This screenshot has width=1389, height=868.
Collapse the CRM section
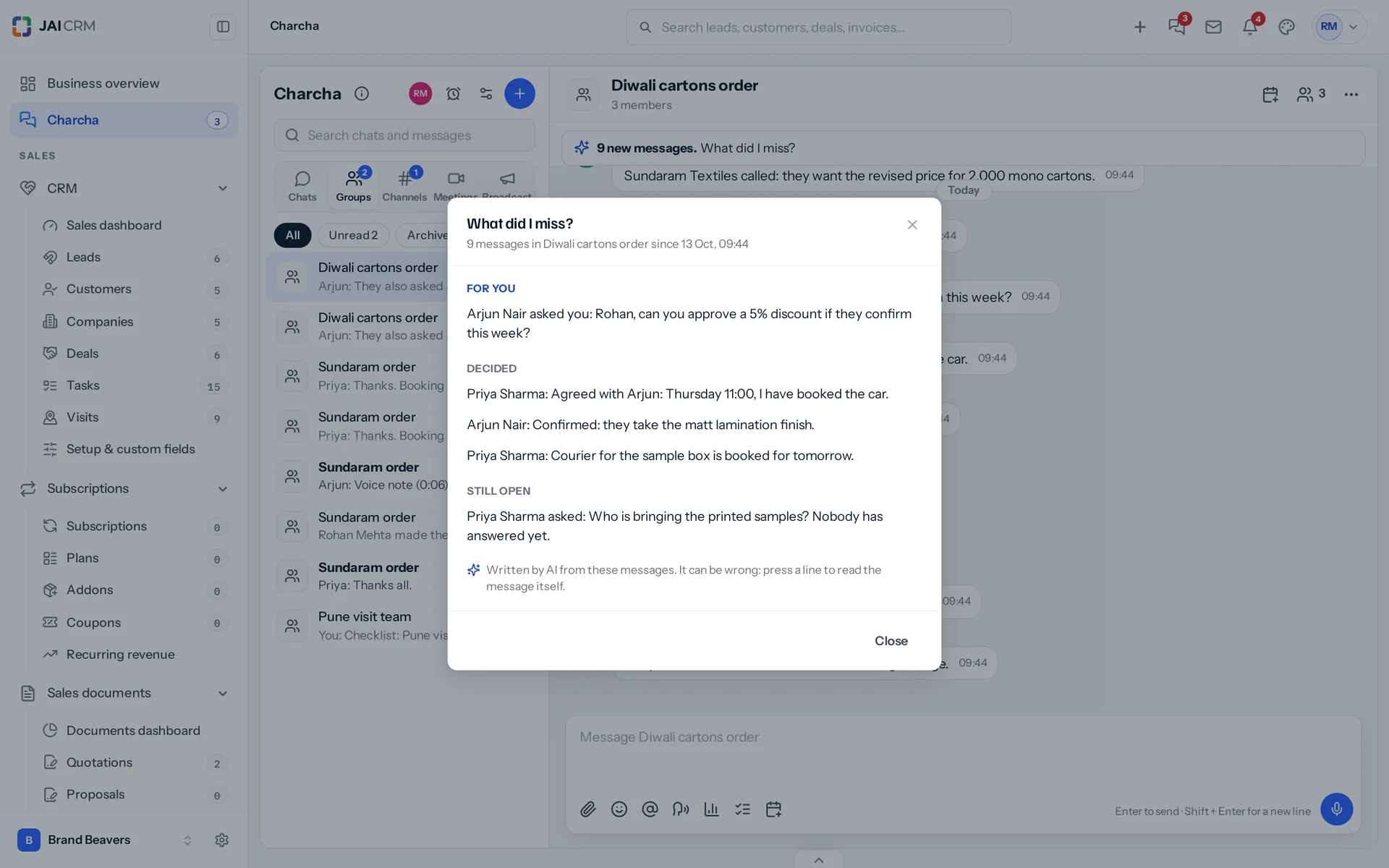(223, 188)
